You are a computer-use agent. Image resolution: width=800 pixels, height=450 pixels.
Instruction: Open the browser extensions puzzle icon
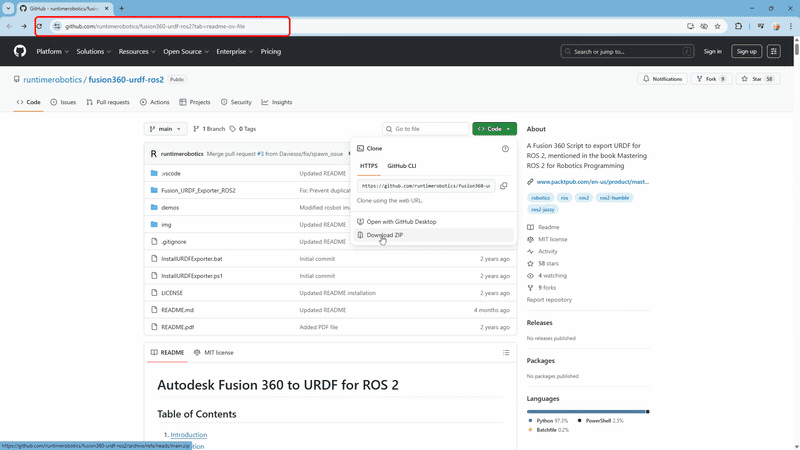738,26
